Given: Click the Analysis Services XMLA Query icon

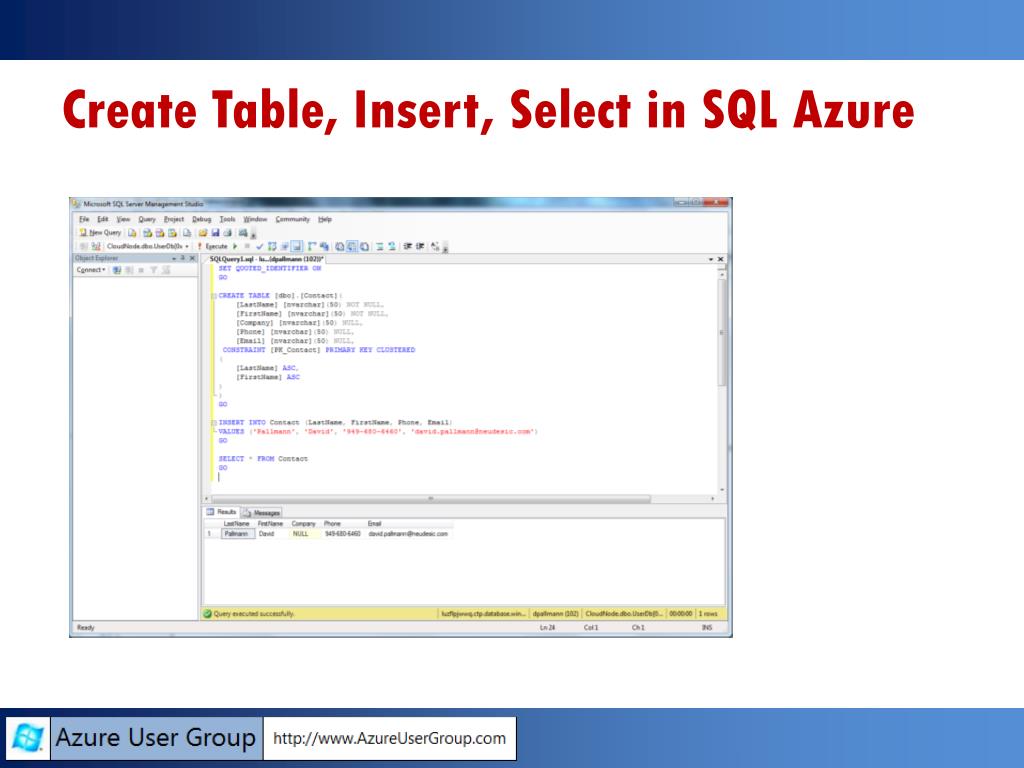Looking at the screenshot, I should [x=172, y=232].
